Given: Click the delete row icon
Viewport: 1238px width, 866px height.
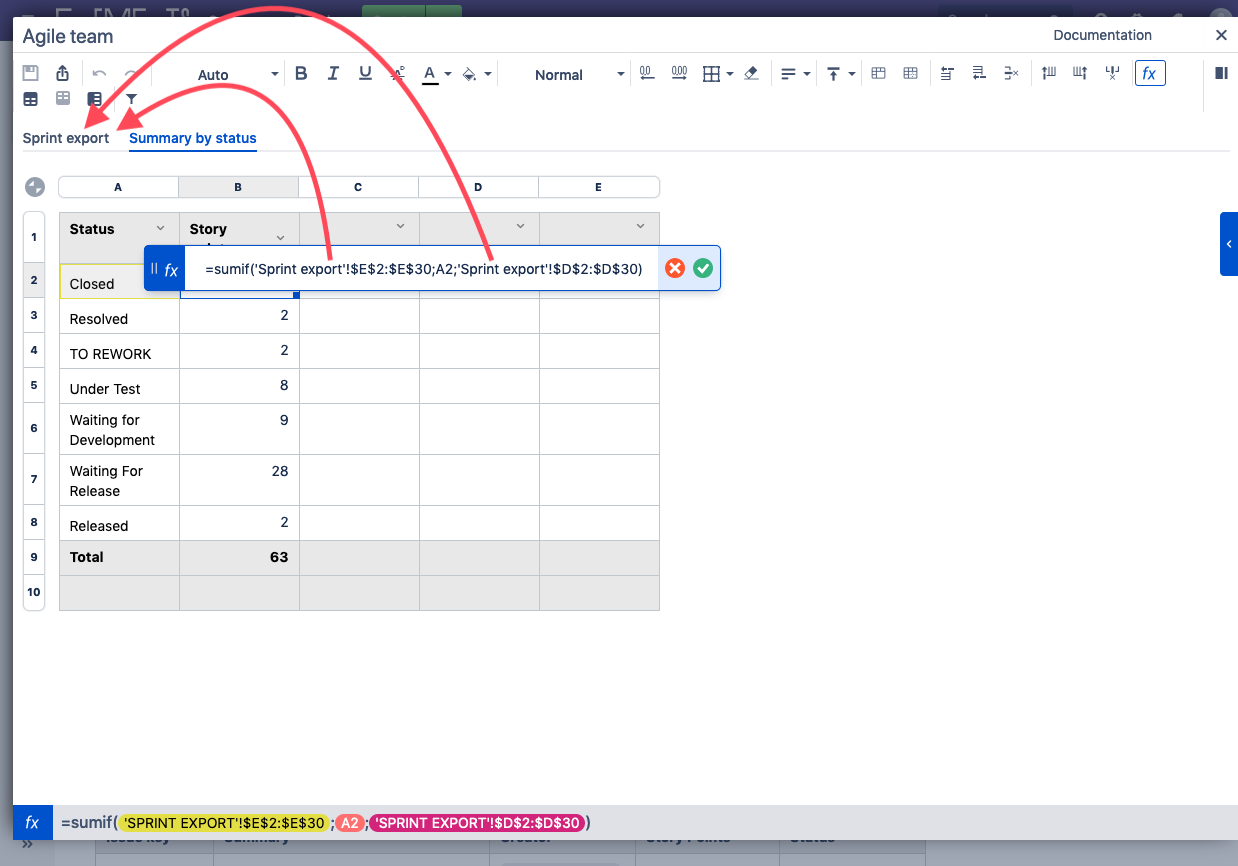Looking at the screenshot, I should tap(1011, 74).
